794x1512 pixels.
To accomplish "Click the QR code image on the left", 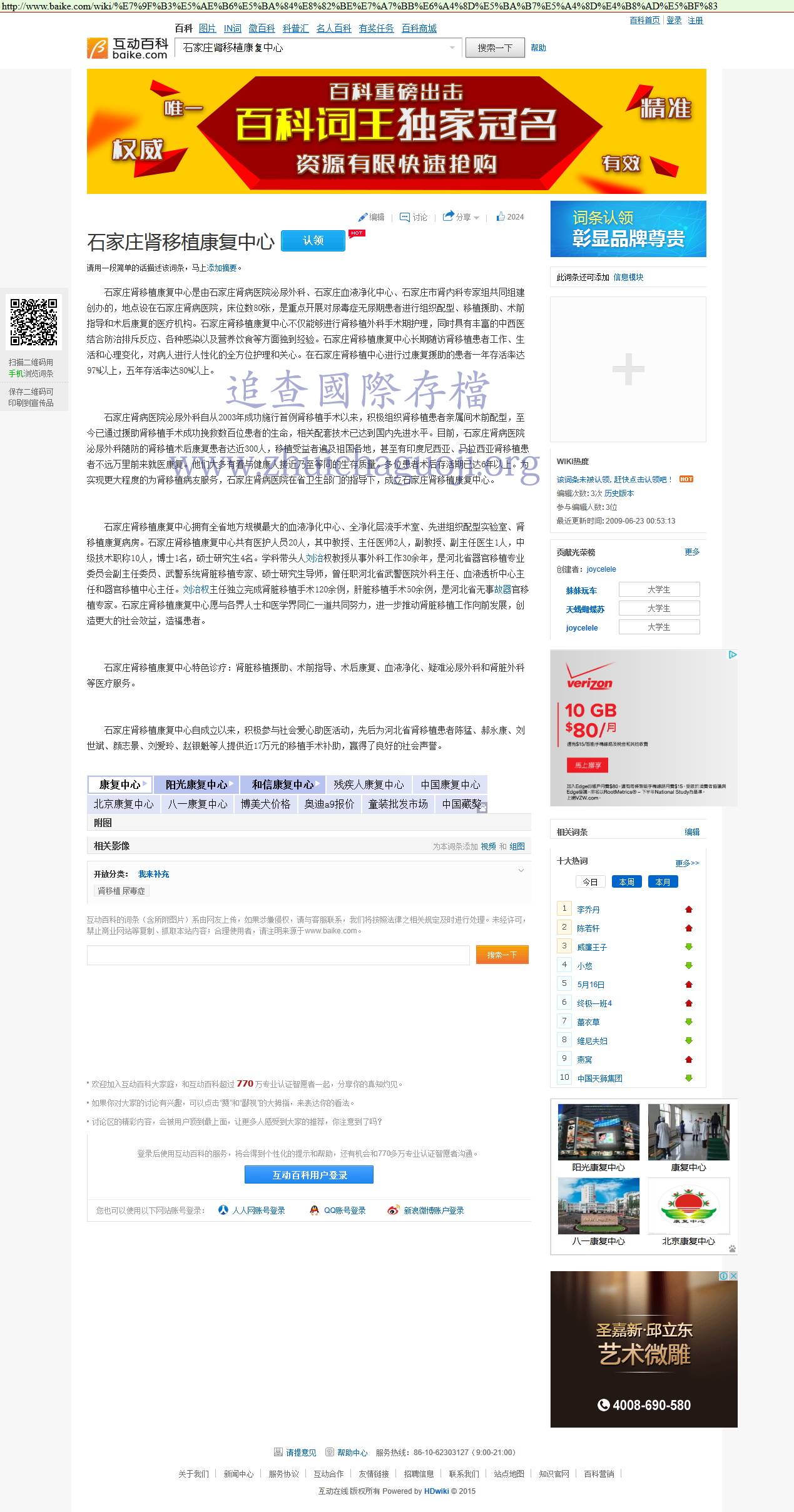I will pyautogui.click(x=34, y=322).
